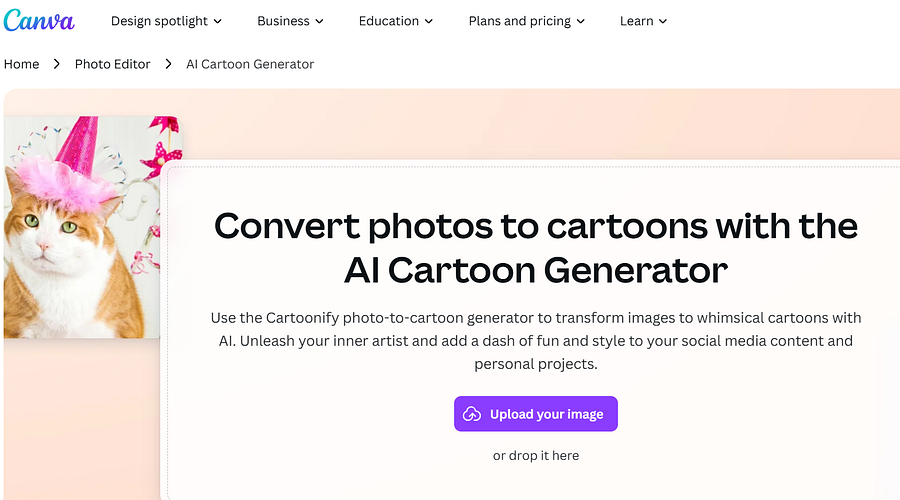Open the Design spotlight menu
The width and height of the screenshot is (900, 500).
[x=166, y=21]
